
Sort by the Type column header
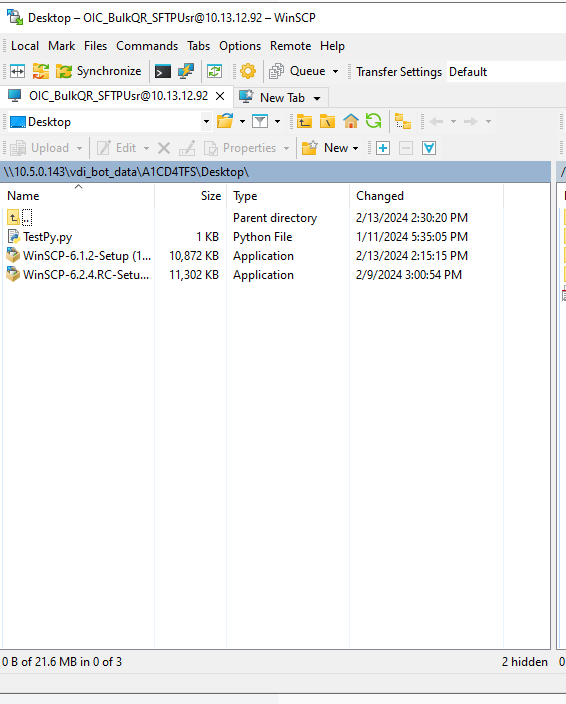(288, 196)
